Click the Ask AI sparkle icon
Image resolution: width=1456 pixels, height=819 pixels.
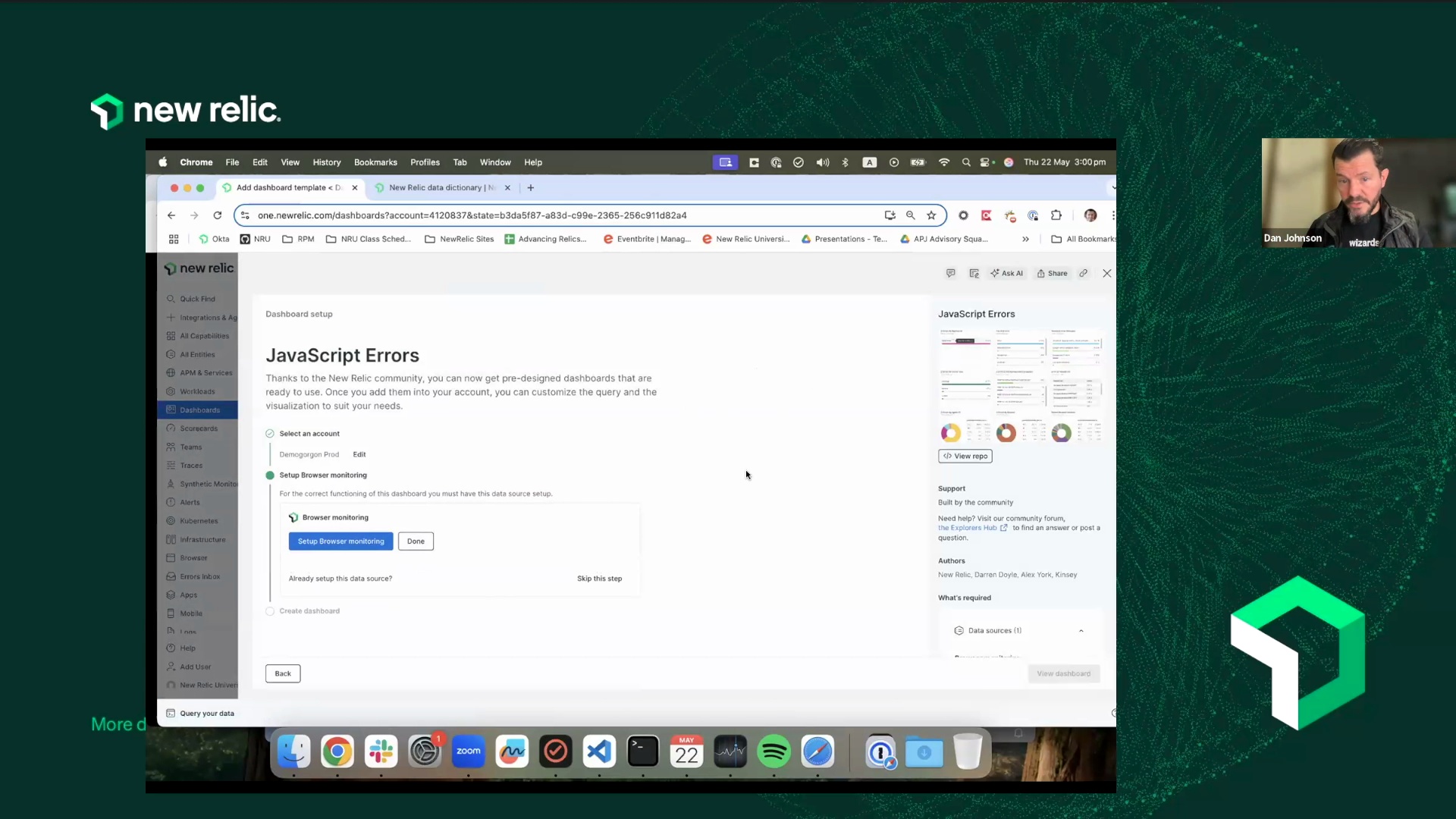click(995, 273)
